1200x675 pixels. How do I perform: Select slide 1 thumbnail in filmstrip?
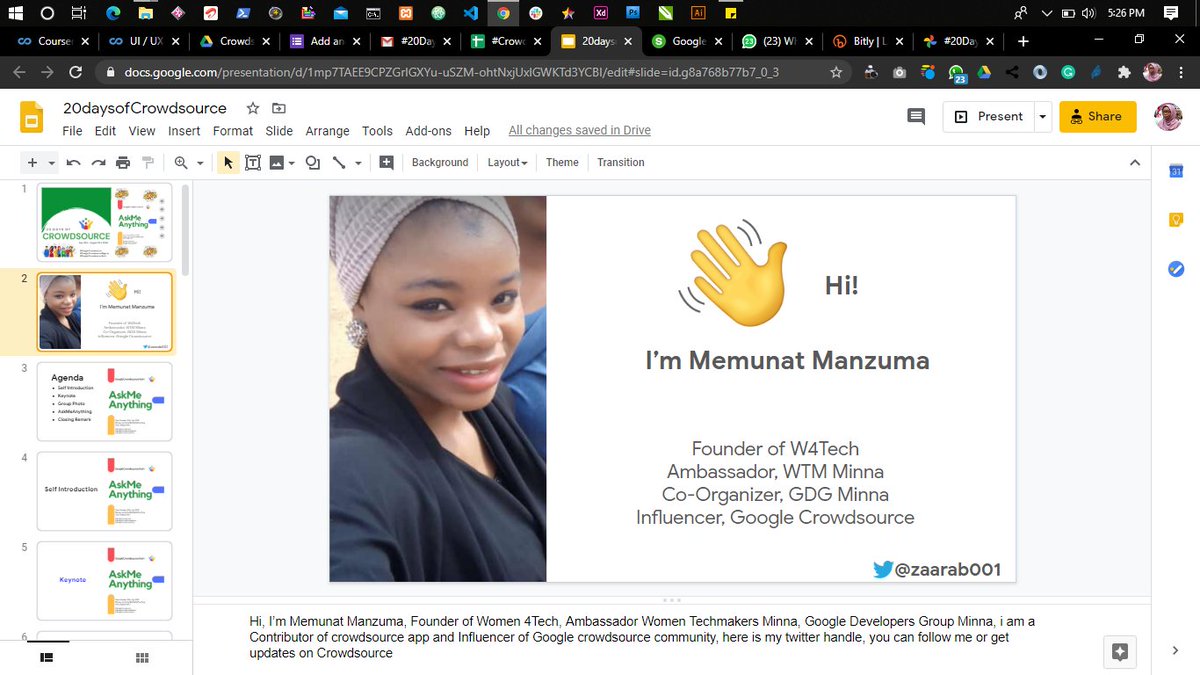pos(105,223)
